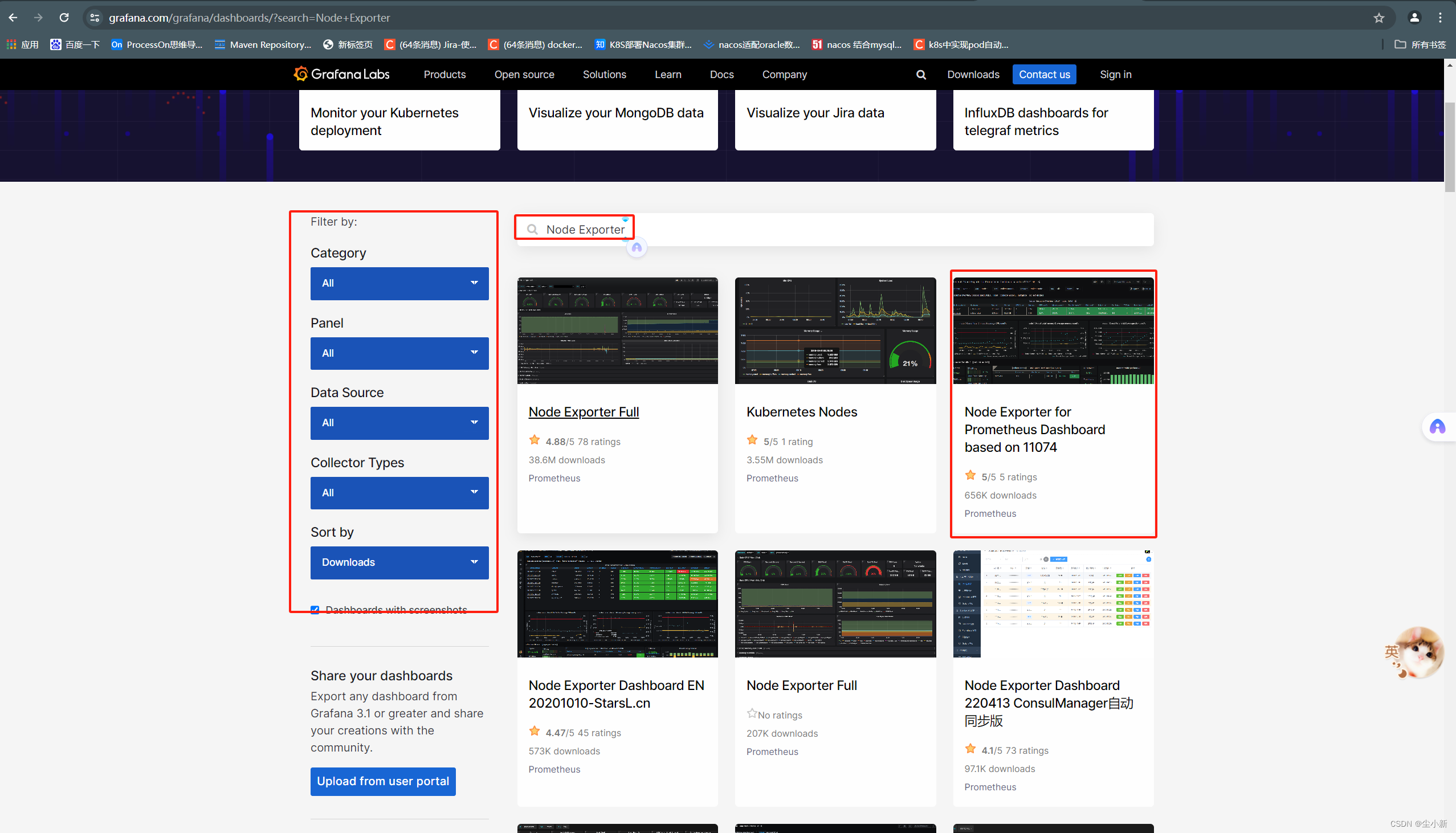
Task: Open Node Exporter Full with 207K downloads
Action: click(x=802, y=685)
